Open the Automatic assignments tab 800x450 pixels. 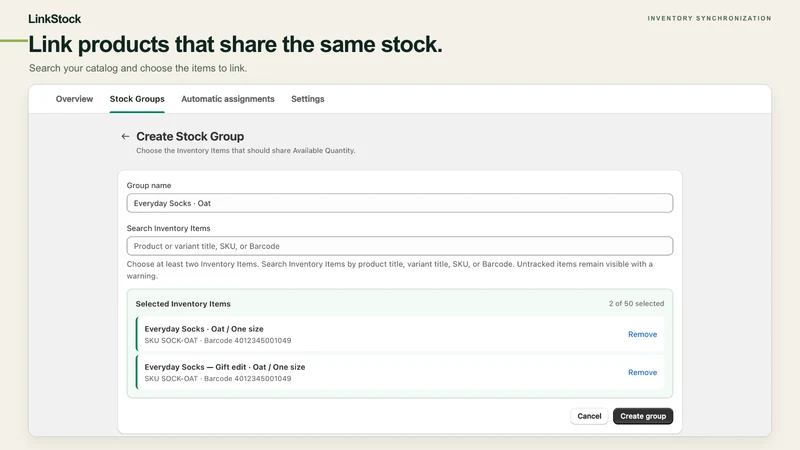pyautogui.click(x=228, y=99)
